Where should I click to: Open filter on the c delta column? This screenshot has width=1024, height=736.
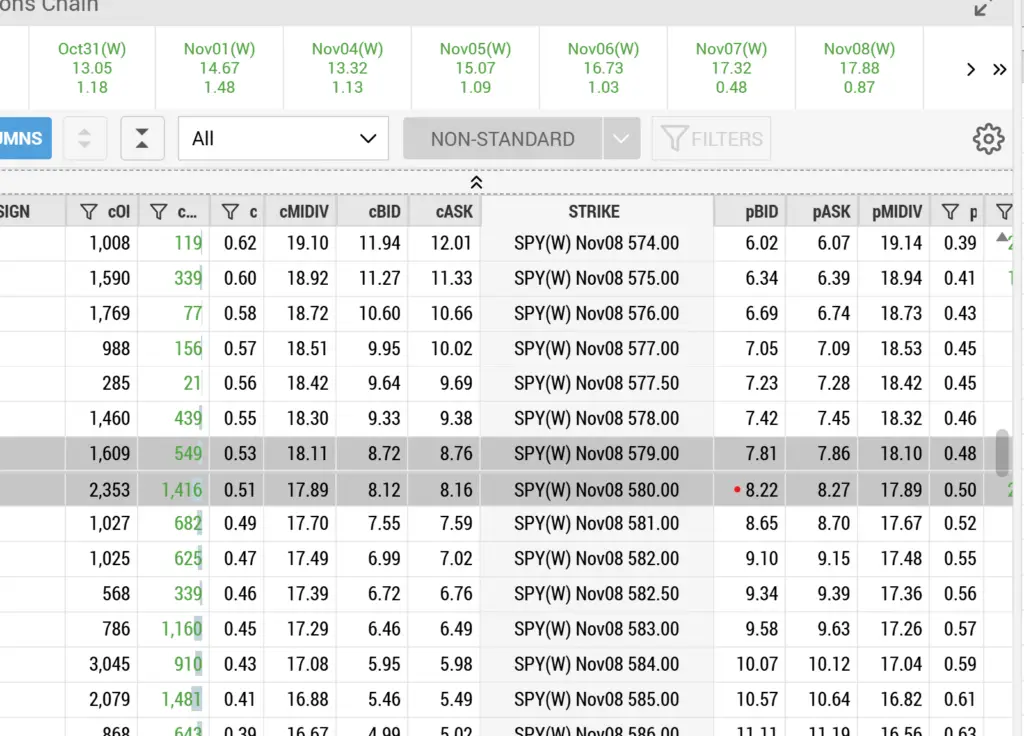tap(230, 212)
